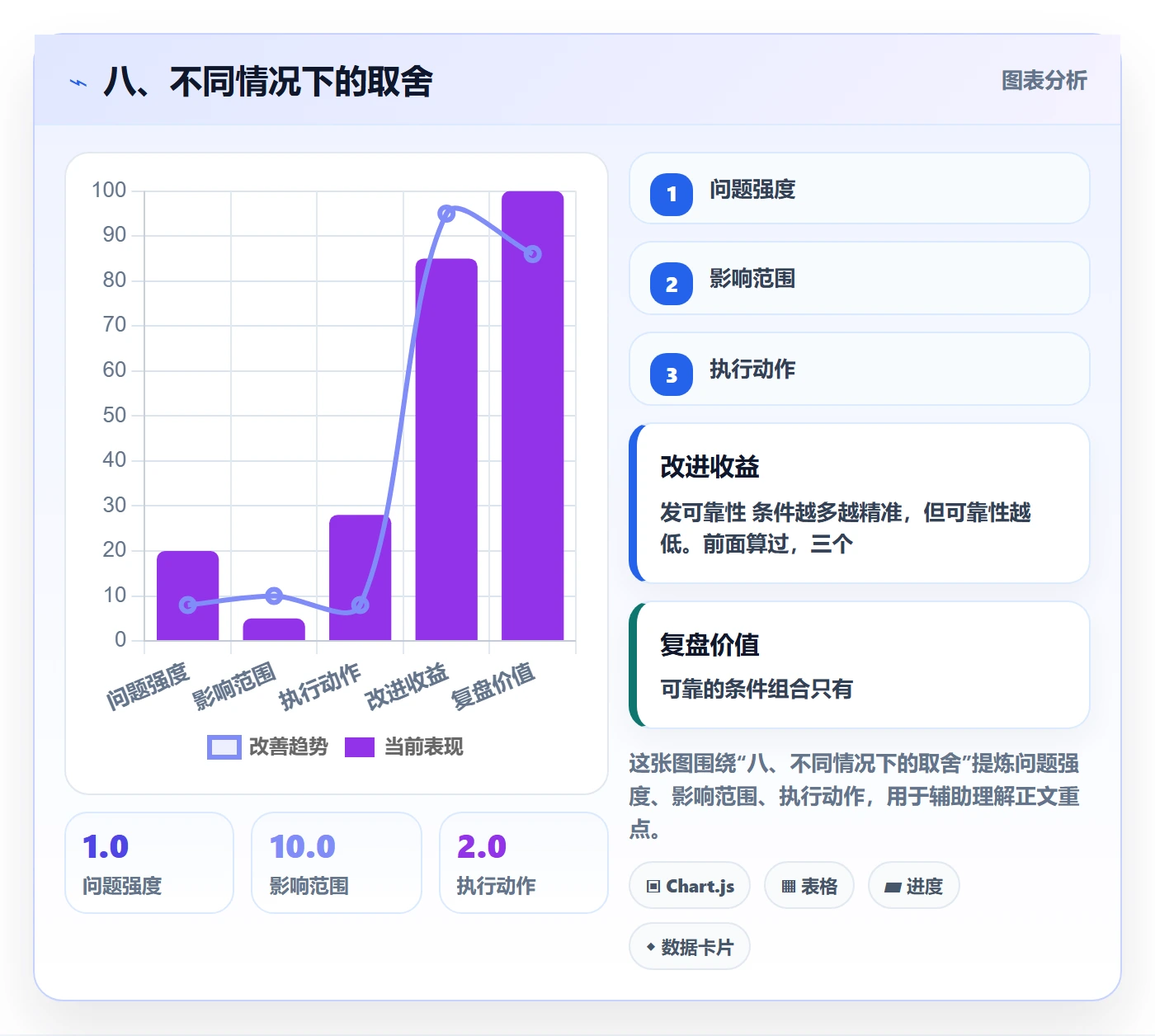Screen dimensions: 1155x1036
Task: Click the trend line point on 问题强度
Action: coord(188,605)
